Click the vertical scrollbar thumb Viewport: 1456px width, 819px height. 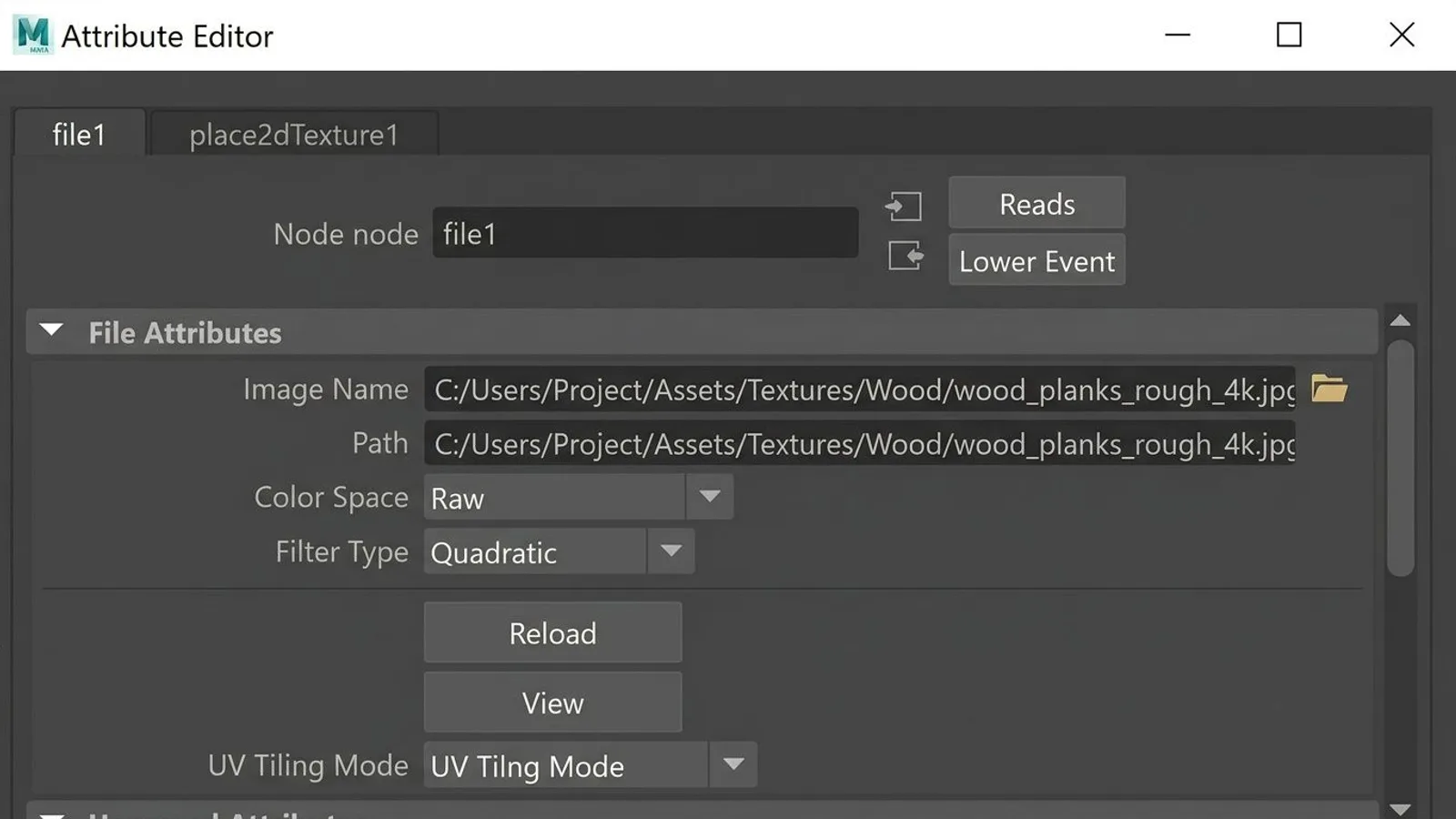click(1400, 458)
